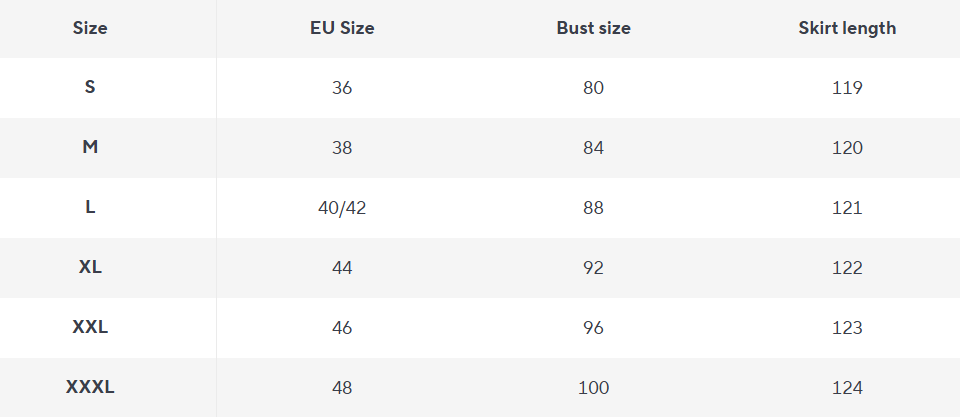Select the L size row label
The width and height of the screenshot is (960, 417).
point(90,207)
